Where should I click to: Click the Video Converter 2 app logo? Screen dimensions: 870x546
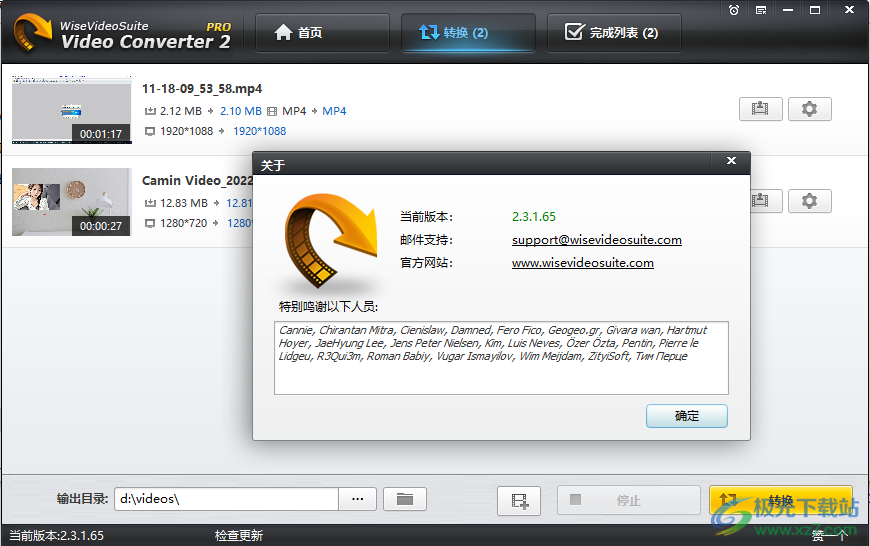[x=122, y=33]
